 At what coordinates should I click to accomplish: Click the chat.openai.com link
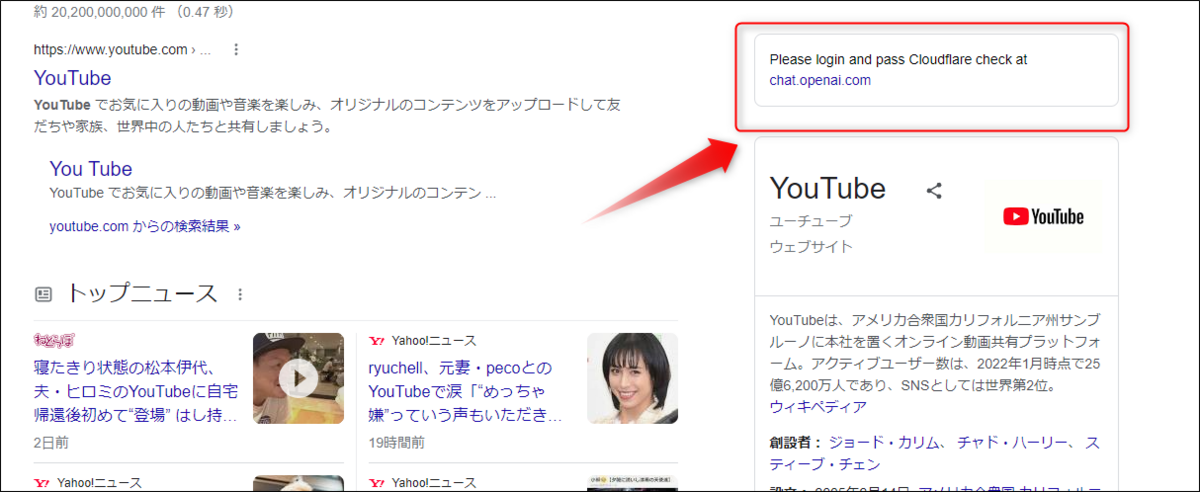click(820, 81)
